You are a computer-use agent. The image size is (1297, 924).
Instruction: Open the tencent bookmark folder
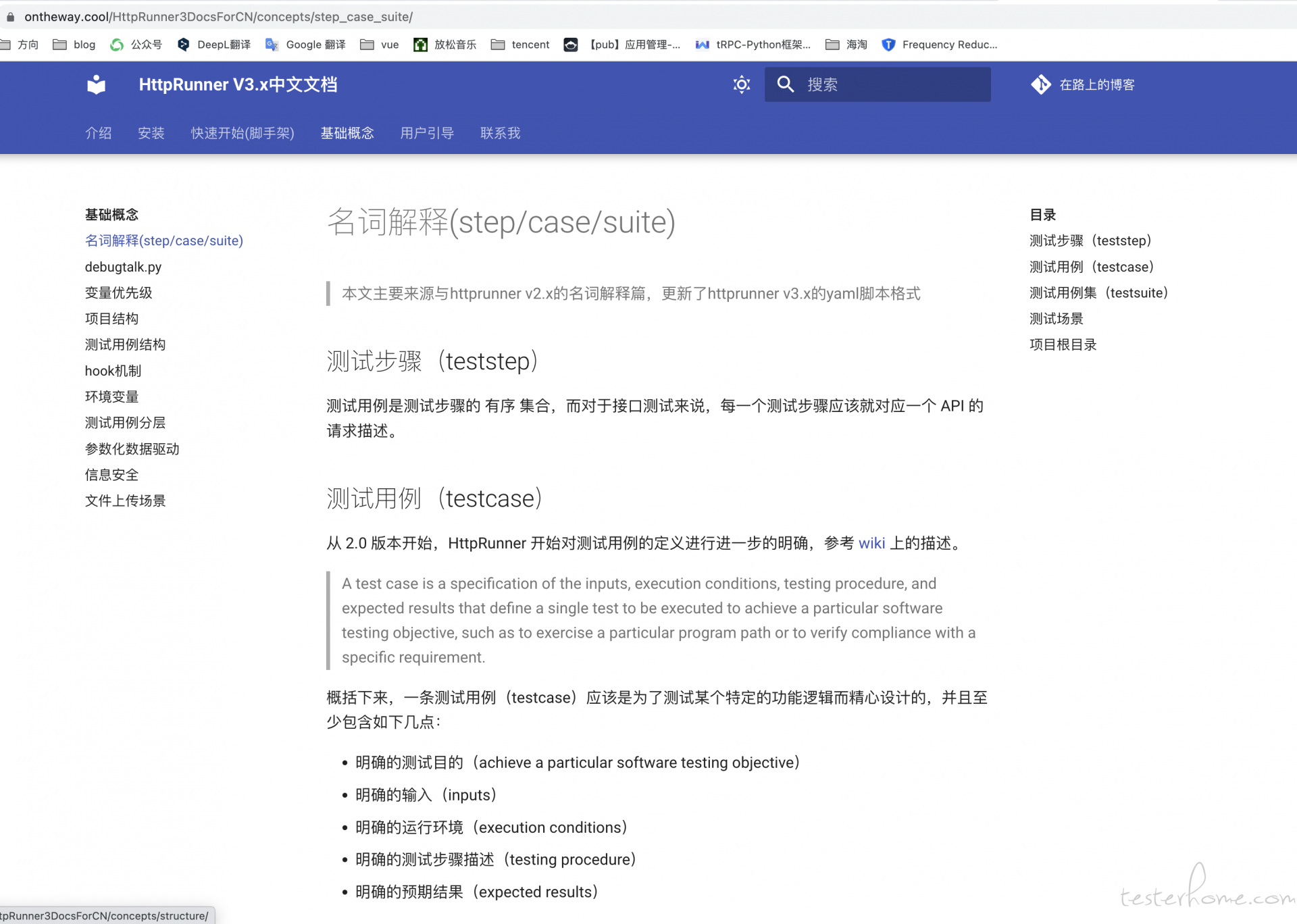520,45
